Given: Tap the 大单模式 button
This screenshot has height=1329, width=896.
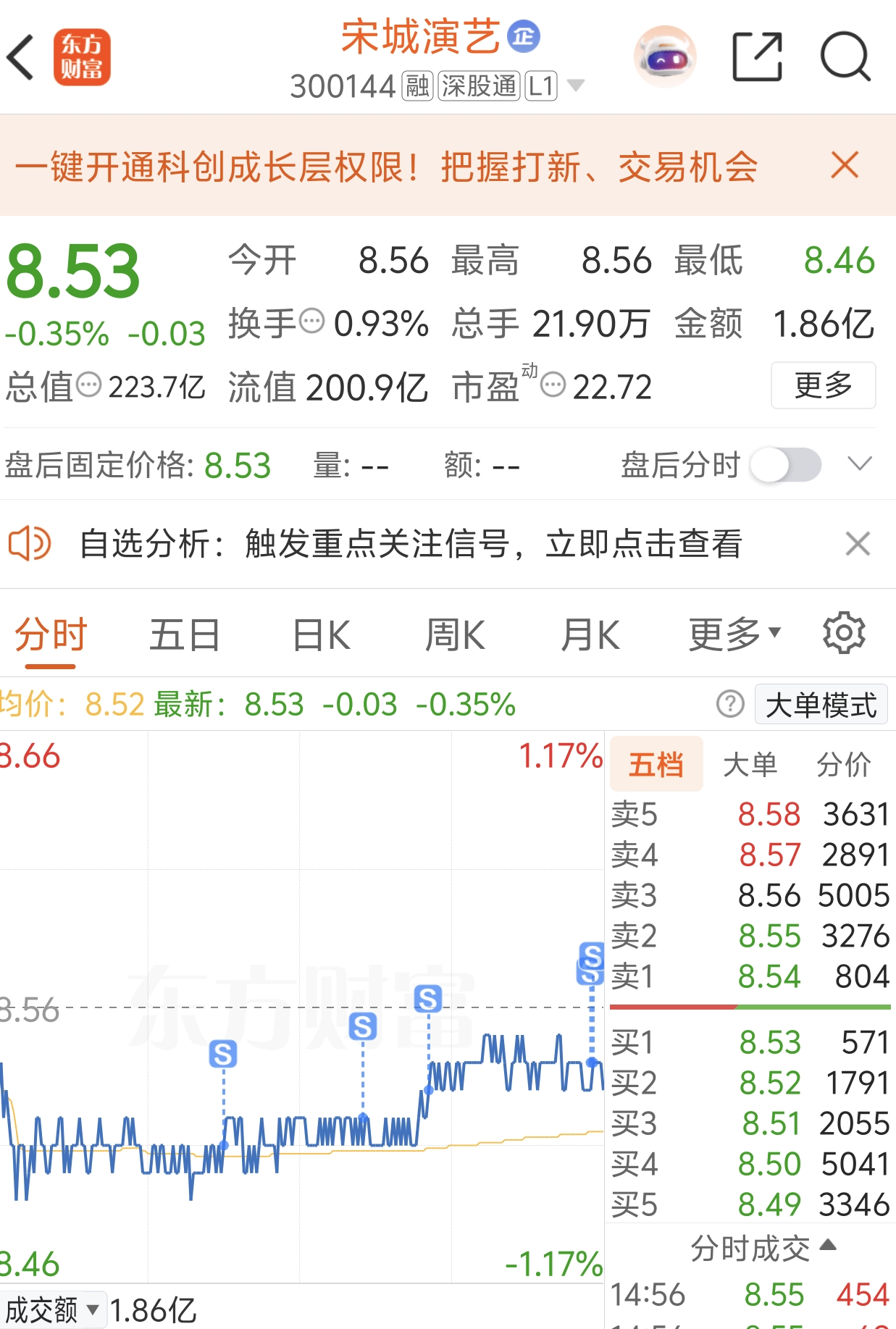Looking at the screenshot, I should coord(821,704).
